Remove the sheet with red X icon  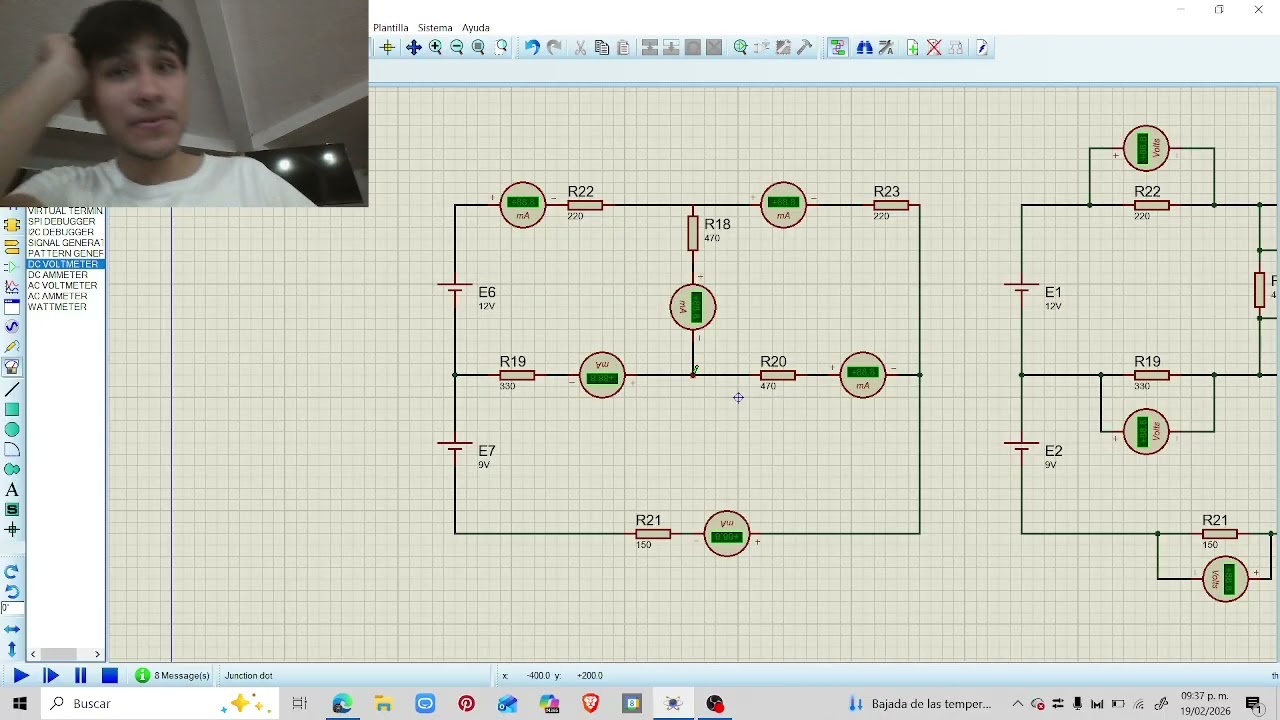click(x=934, y=47)
